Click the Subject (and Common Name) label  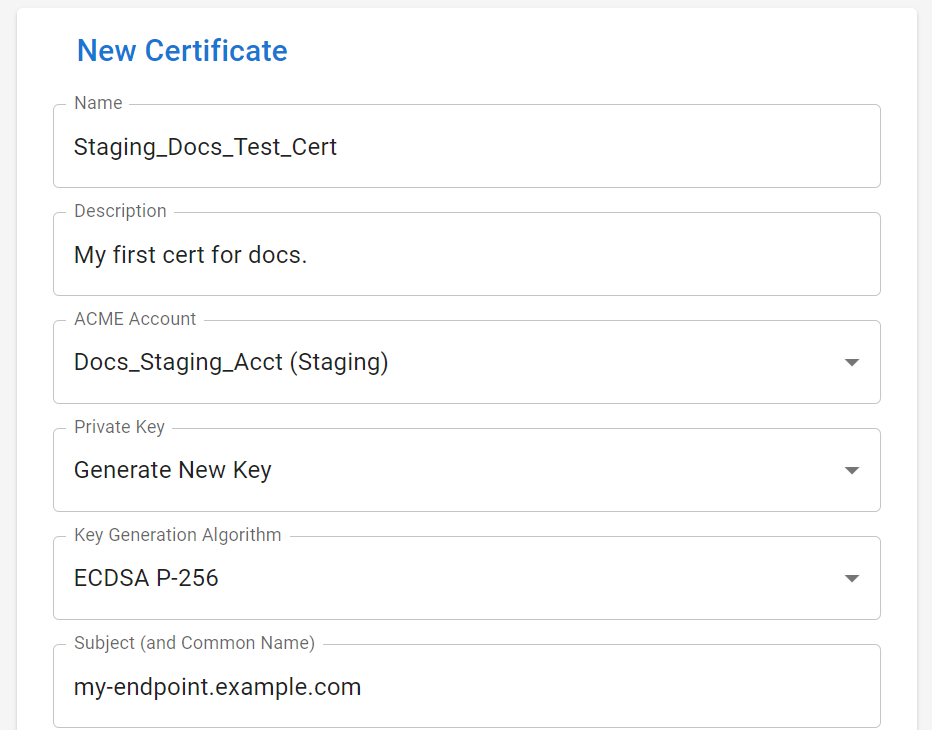point(194,643)
